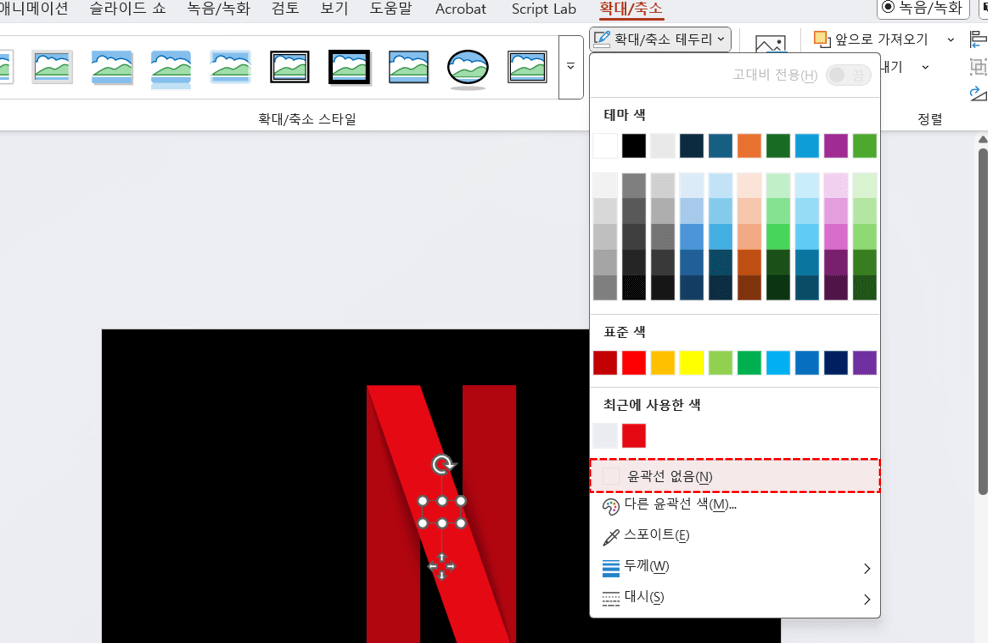Toggle the 고대비 전용 switch
Image resolution: width=988 pixels, height=643 pixels.
(x=848, y=73)
